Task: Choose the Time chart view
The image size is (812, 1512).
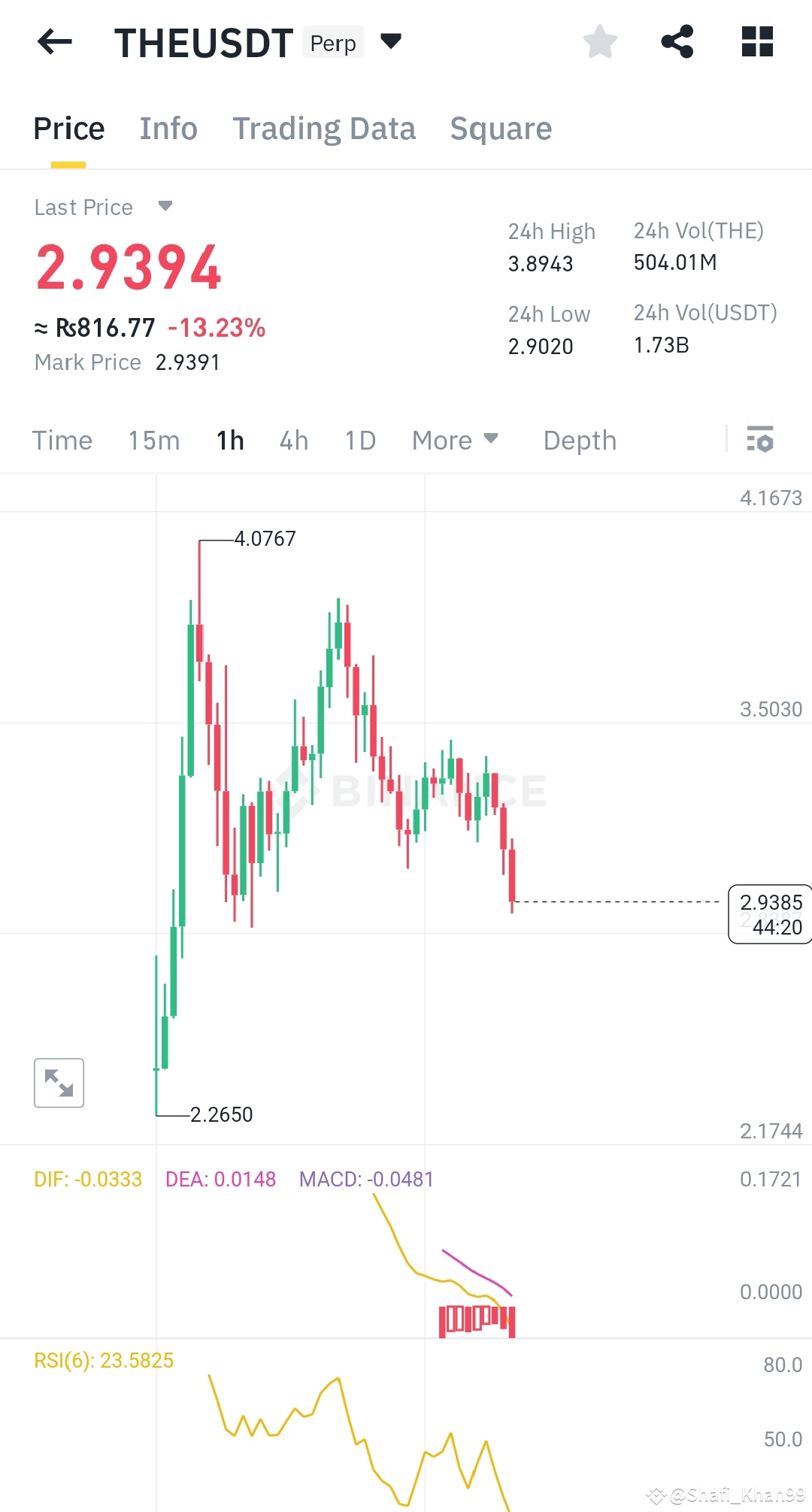Action: [62, 440]
